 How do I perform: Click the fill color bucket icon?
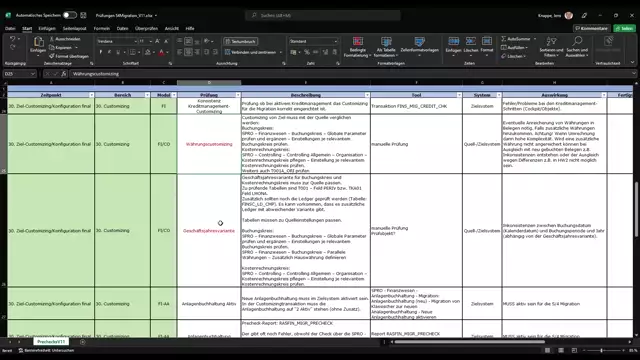(148, 52)
